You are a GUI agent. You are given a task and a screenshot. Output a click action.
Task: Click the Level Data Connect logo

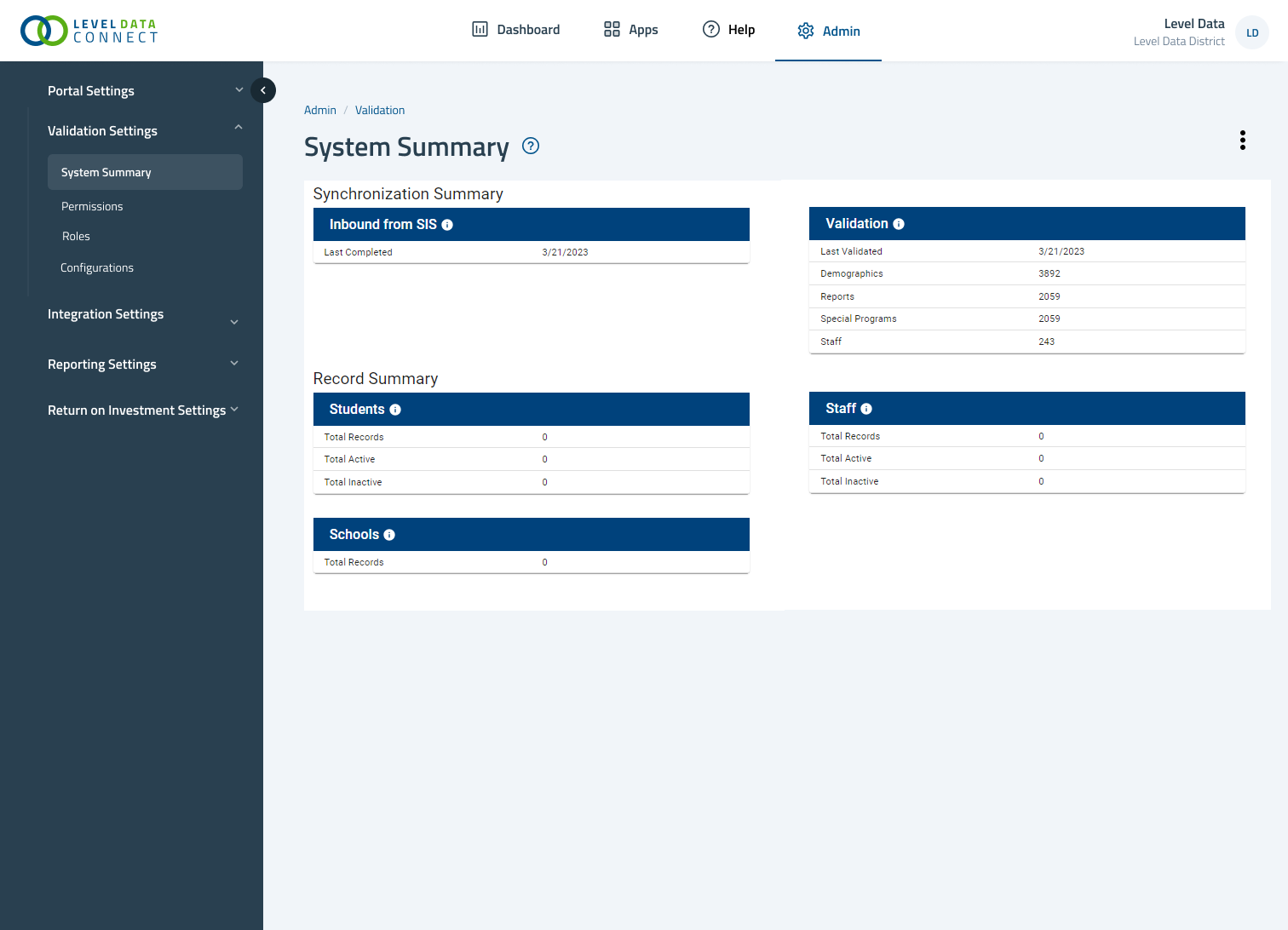coord(89,31)
